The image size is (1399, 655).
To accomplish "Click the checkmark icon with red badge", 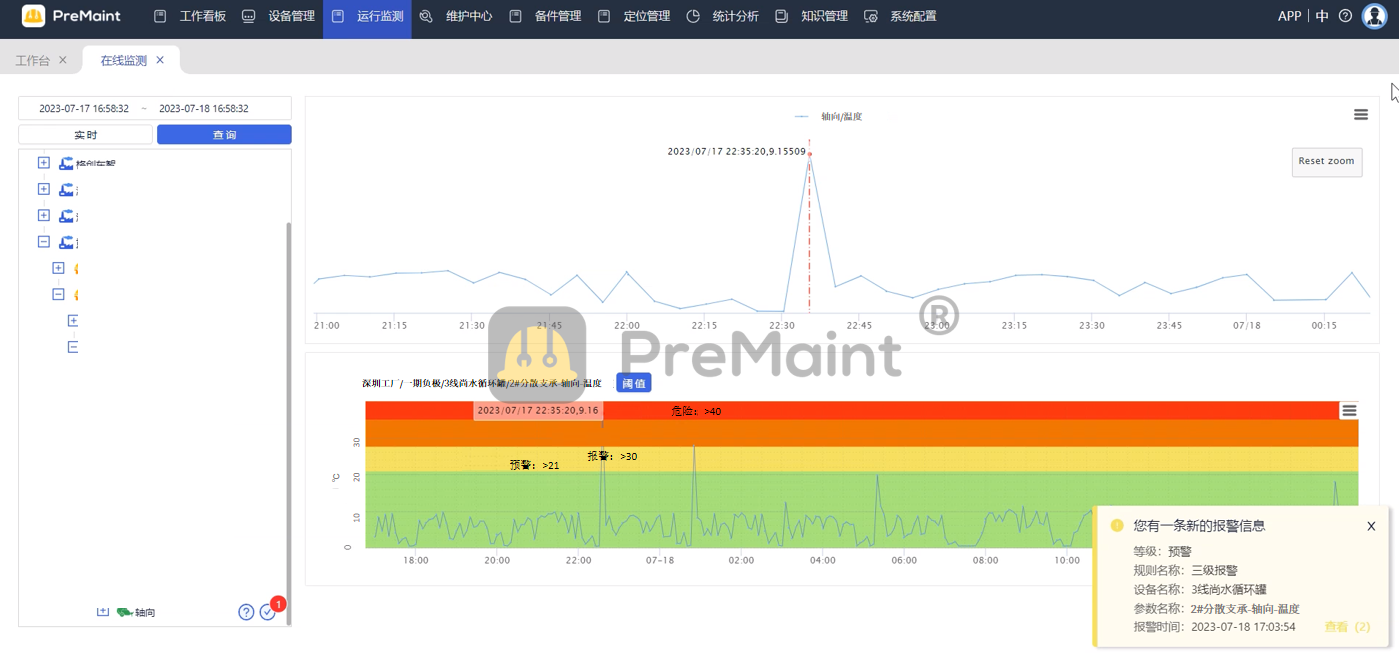I will coord(267,612).
